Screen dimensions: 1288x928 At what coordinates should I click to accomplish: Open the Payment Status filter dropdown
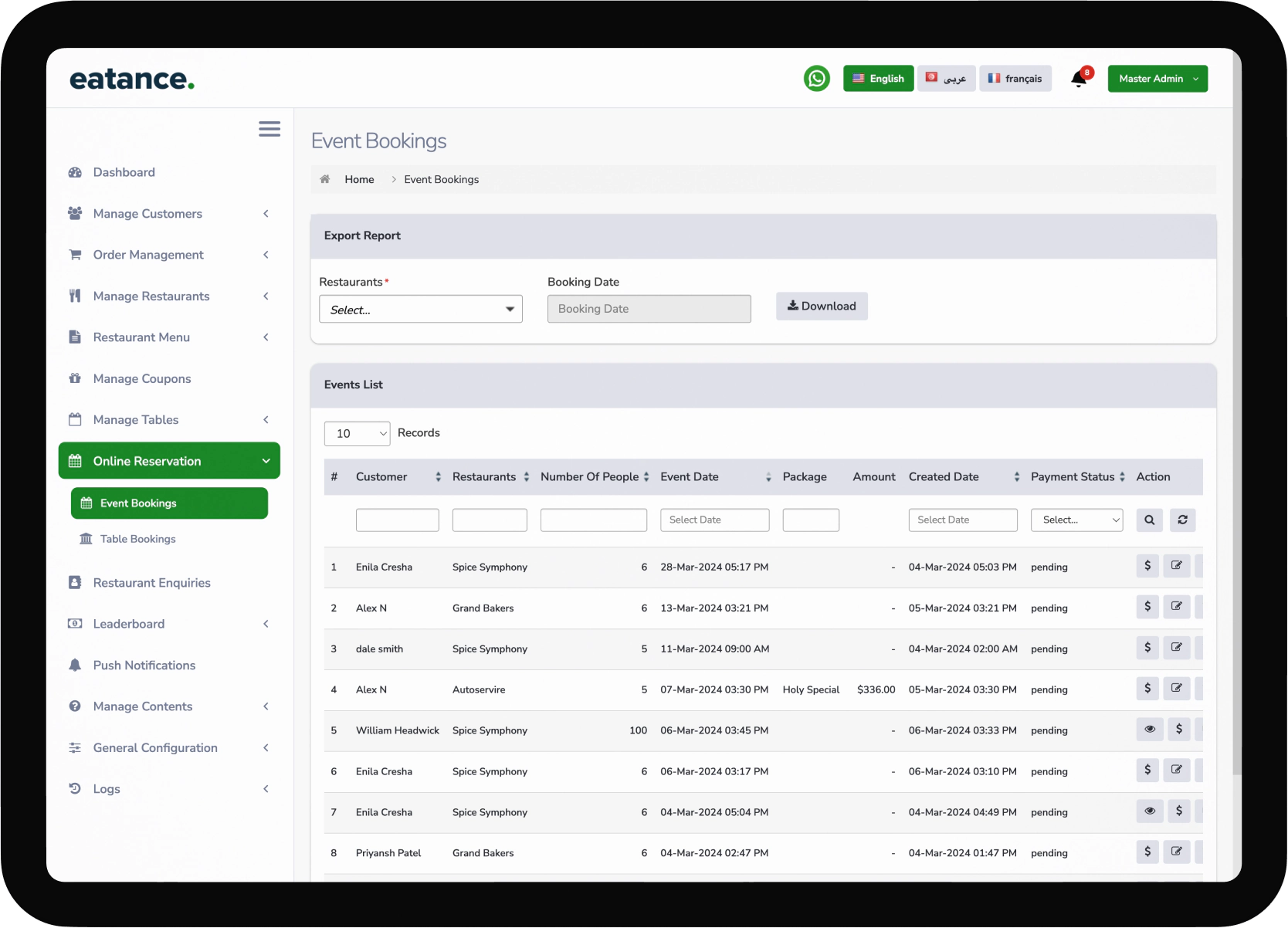[1076, 520]
